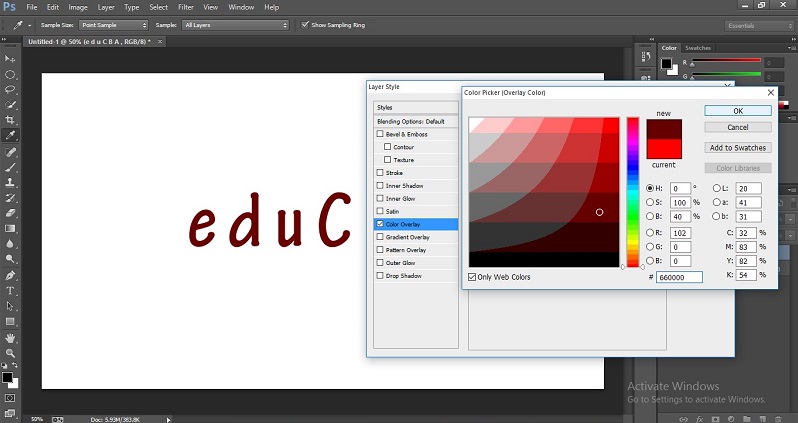Screen dimensions: 798x423
Task: Enable Inner Shadow checkbox
Action: point(380,185)
